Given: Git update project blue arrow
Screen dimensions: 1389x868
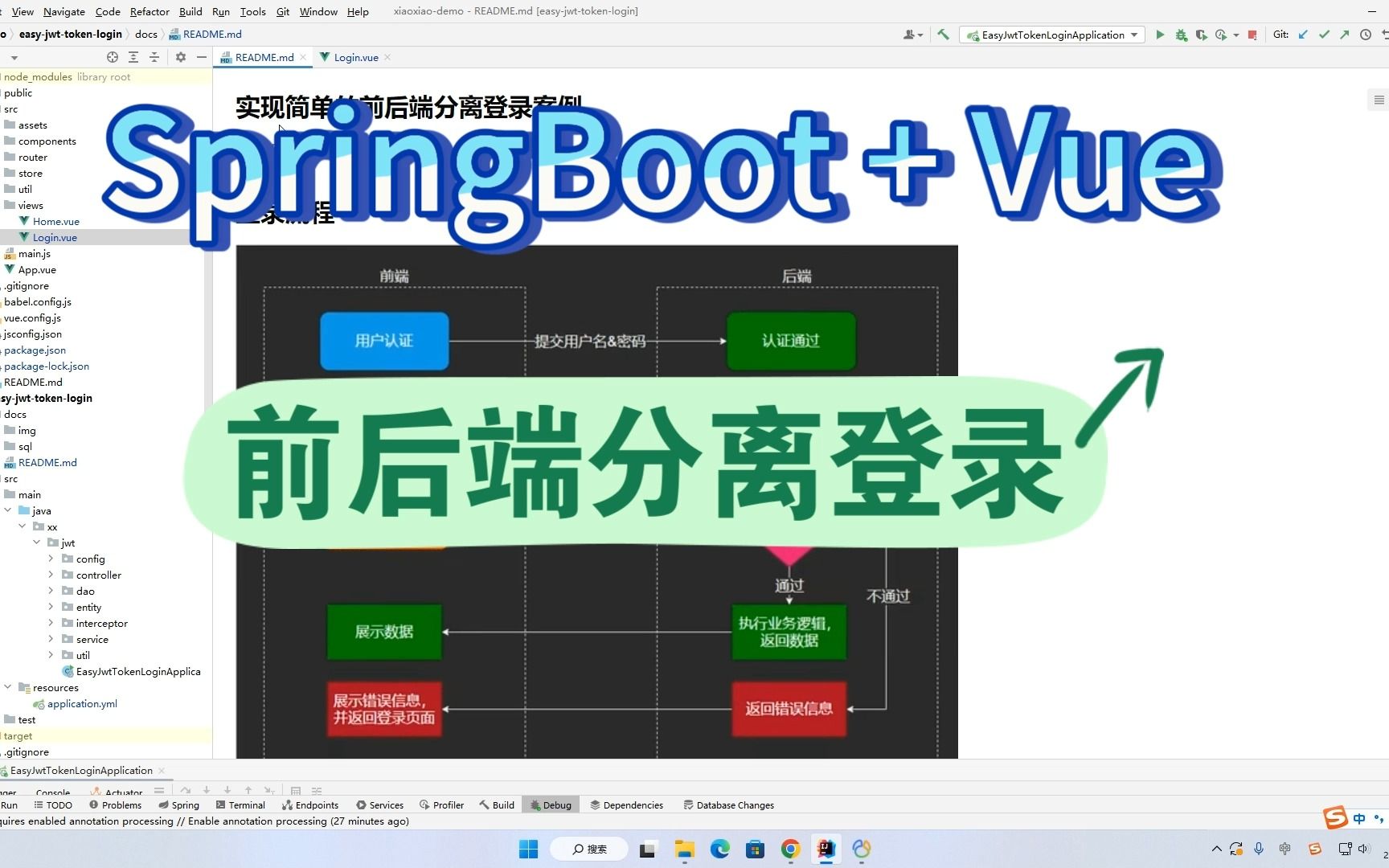Looking at the screenshot, I should [x=1303, y=35].
